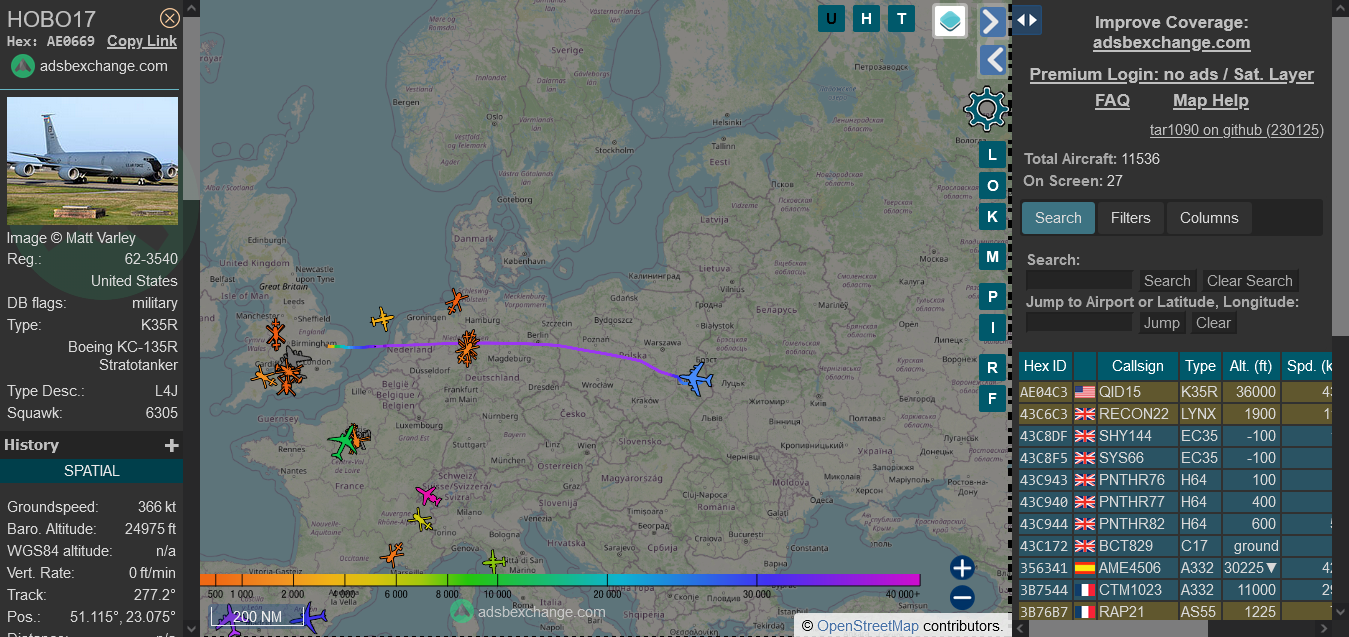Select the SYS66 aircraft row
This screenshot has height=637, width=1349.
1175,458
